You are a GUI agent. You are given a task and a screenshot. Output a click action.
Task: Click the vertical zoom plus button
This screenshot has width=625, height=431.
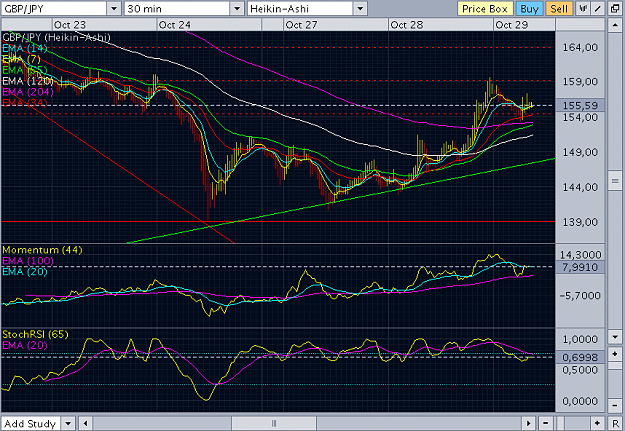click(615, 354)
